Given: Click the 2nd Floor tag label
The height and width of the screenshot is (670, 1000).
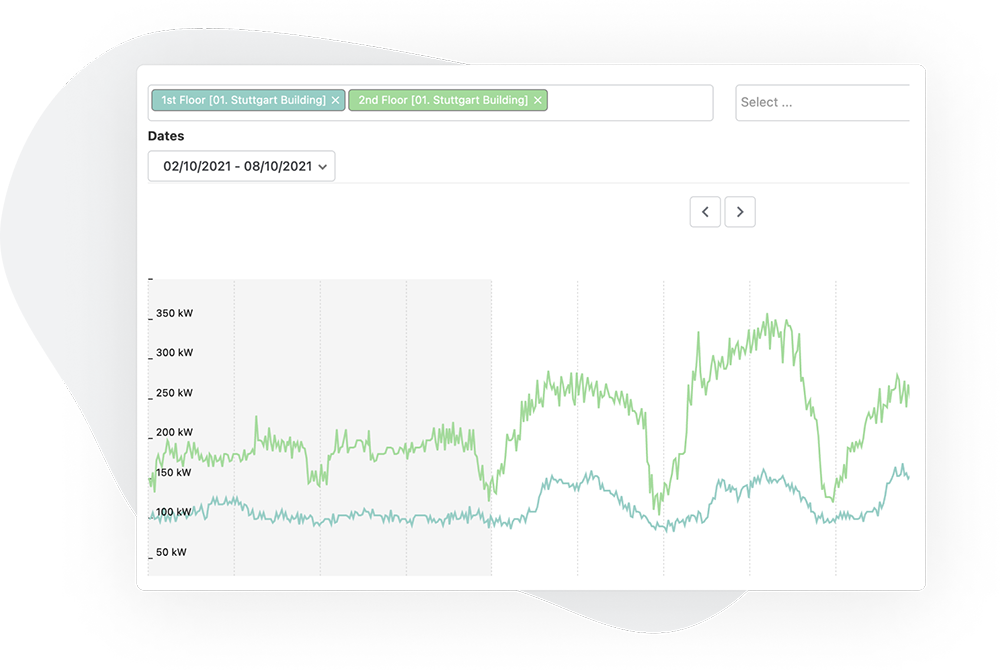Looking at the screenshot, I should tap(443, 101).
